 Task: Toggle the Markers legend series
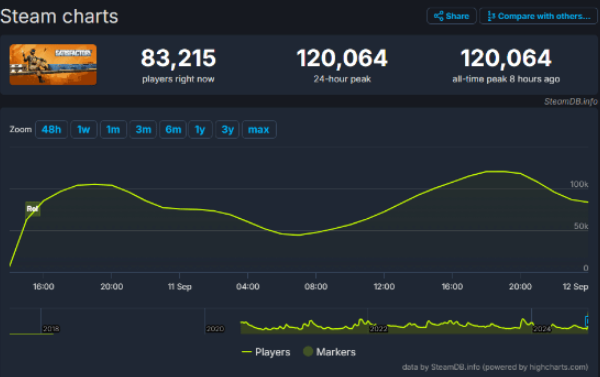tap(329, 352)
